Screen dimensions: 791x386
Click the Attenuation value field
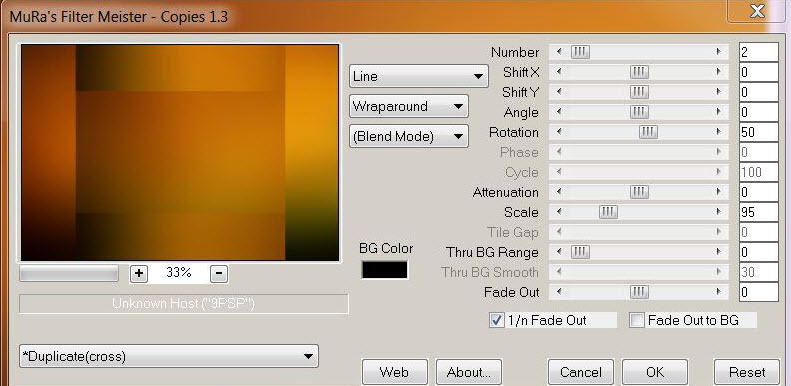pyautogui.click(x=759, y=192)
